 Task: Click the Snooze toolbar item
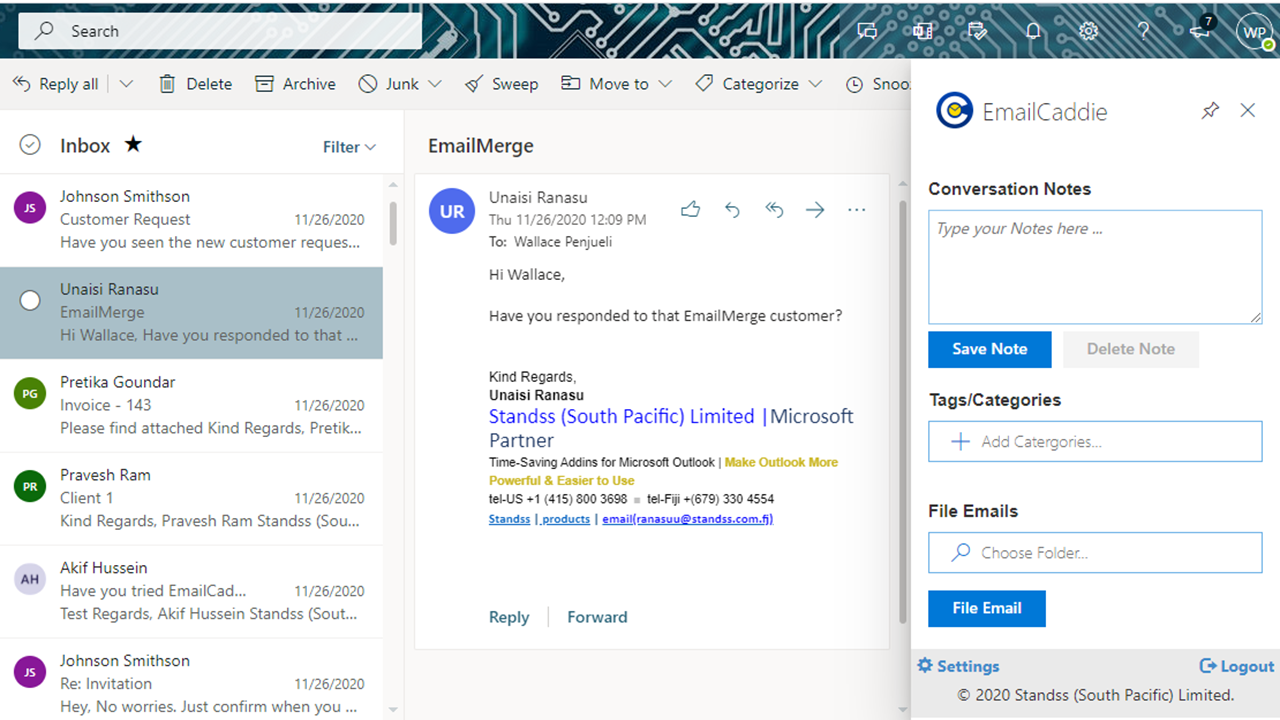pos(878,84)
